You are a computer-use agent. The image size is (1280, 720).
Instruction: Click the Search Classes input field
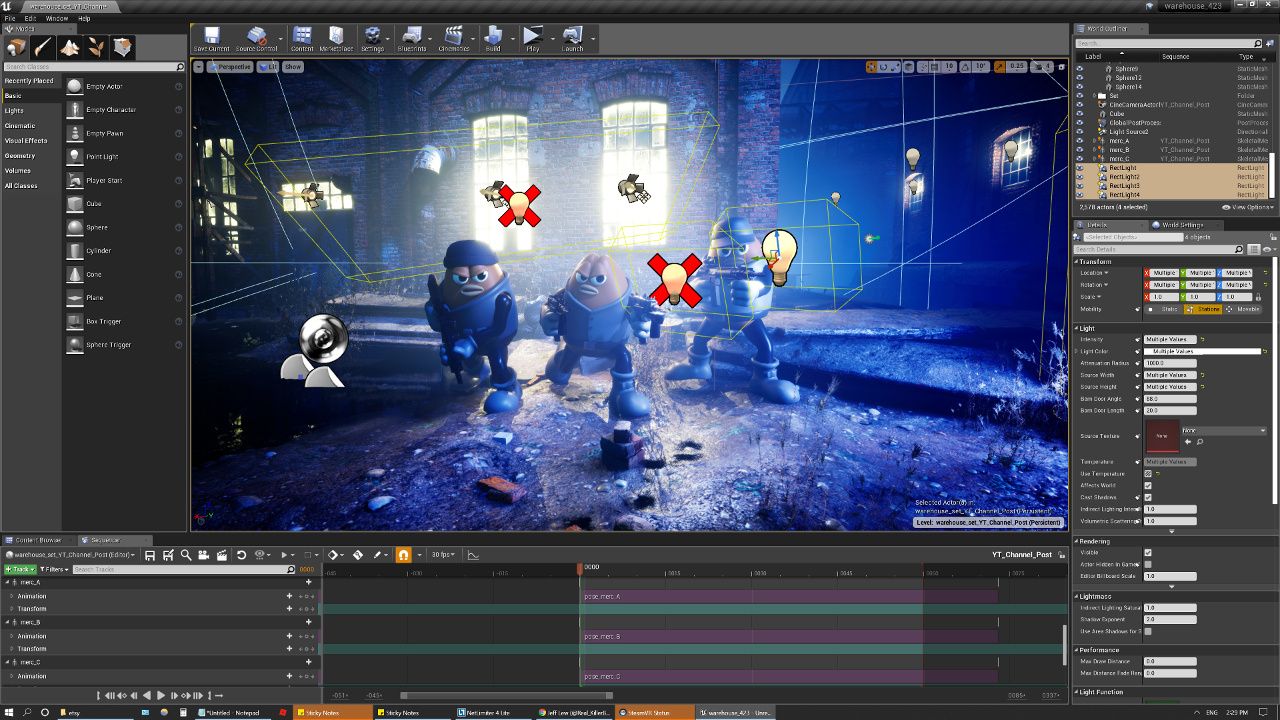tap(90, 67)
